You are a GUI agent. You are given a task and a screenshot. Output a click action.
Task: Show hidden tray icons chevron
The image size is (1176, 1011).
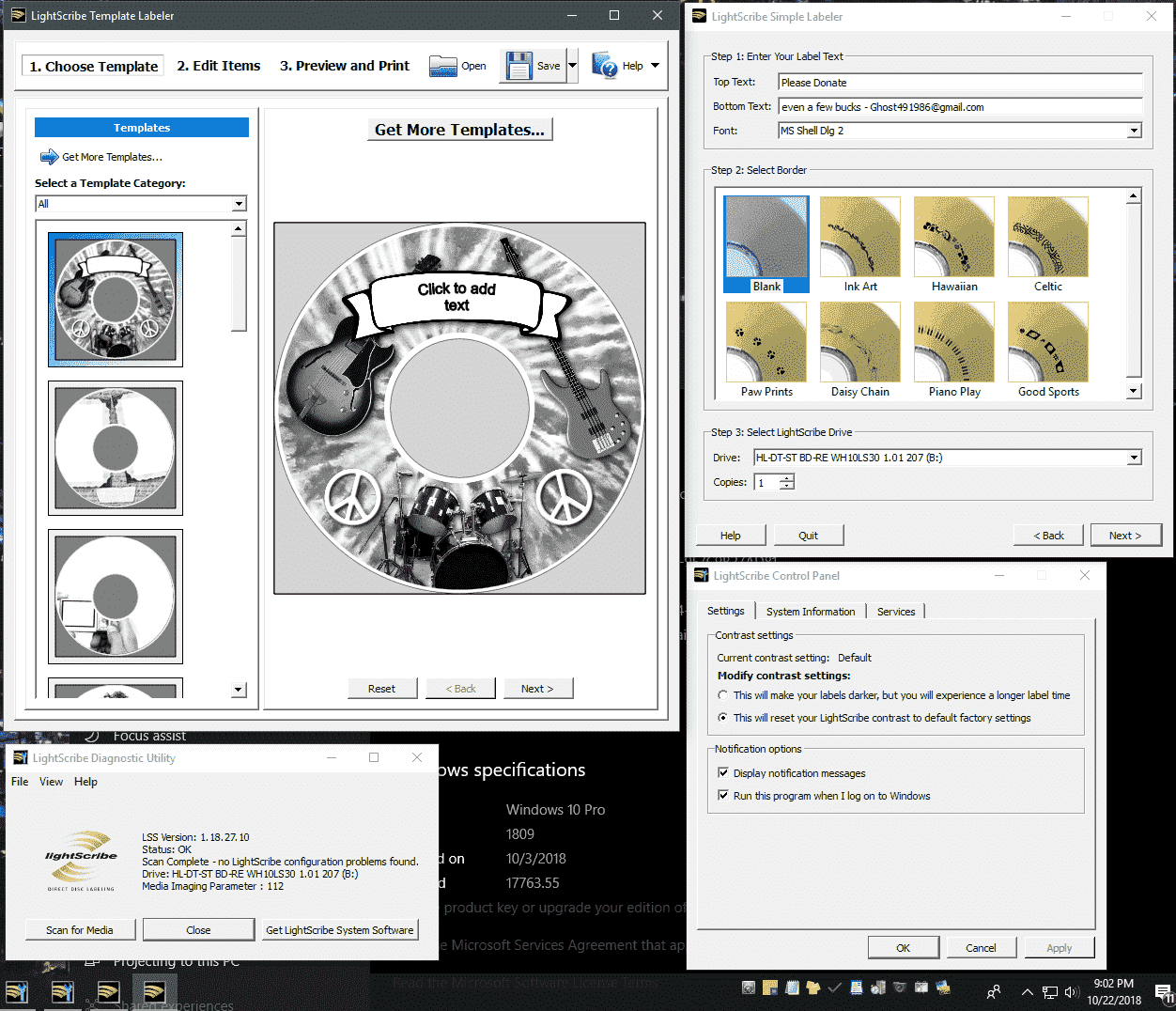1027,992
